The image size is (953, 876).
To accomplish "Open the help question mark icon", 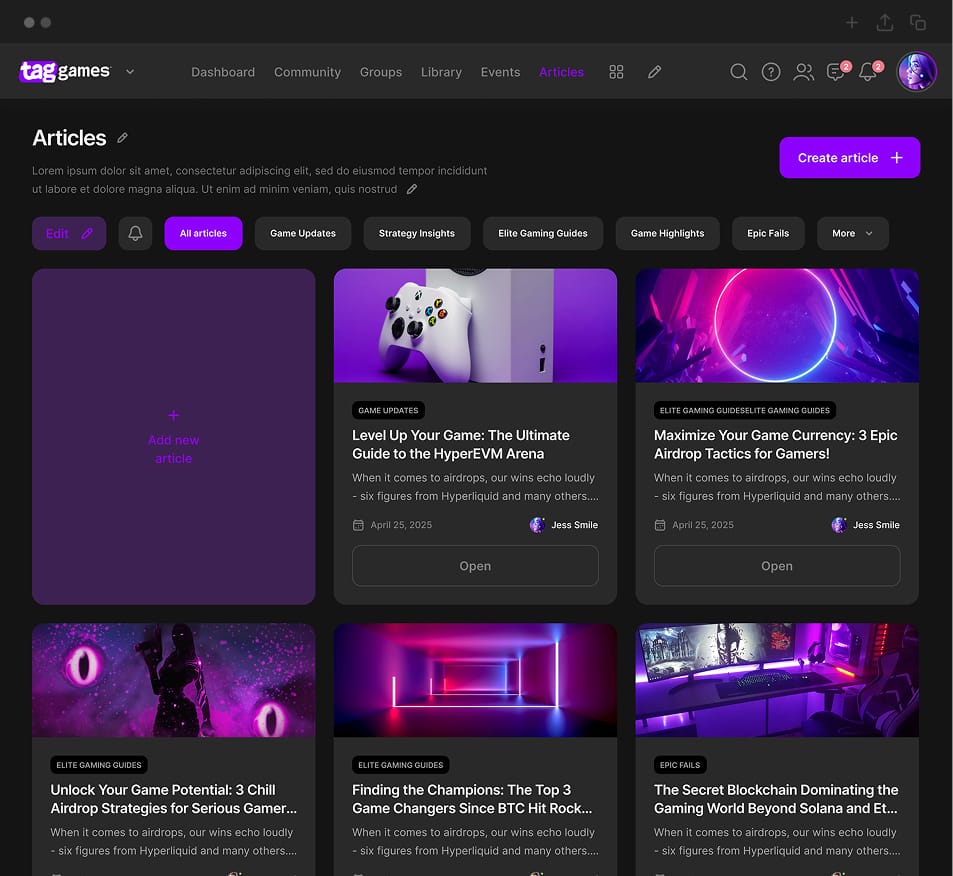I will pos(770,72).
